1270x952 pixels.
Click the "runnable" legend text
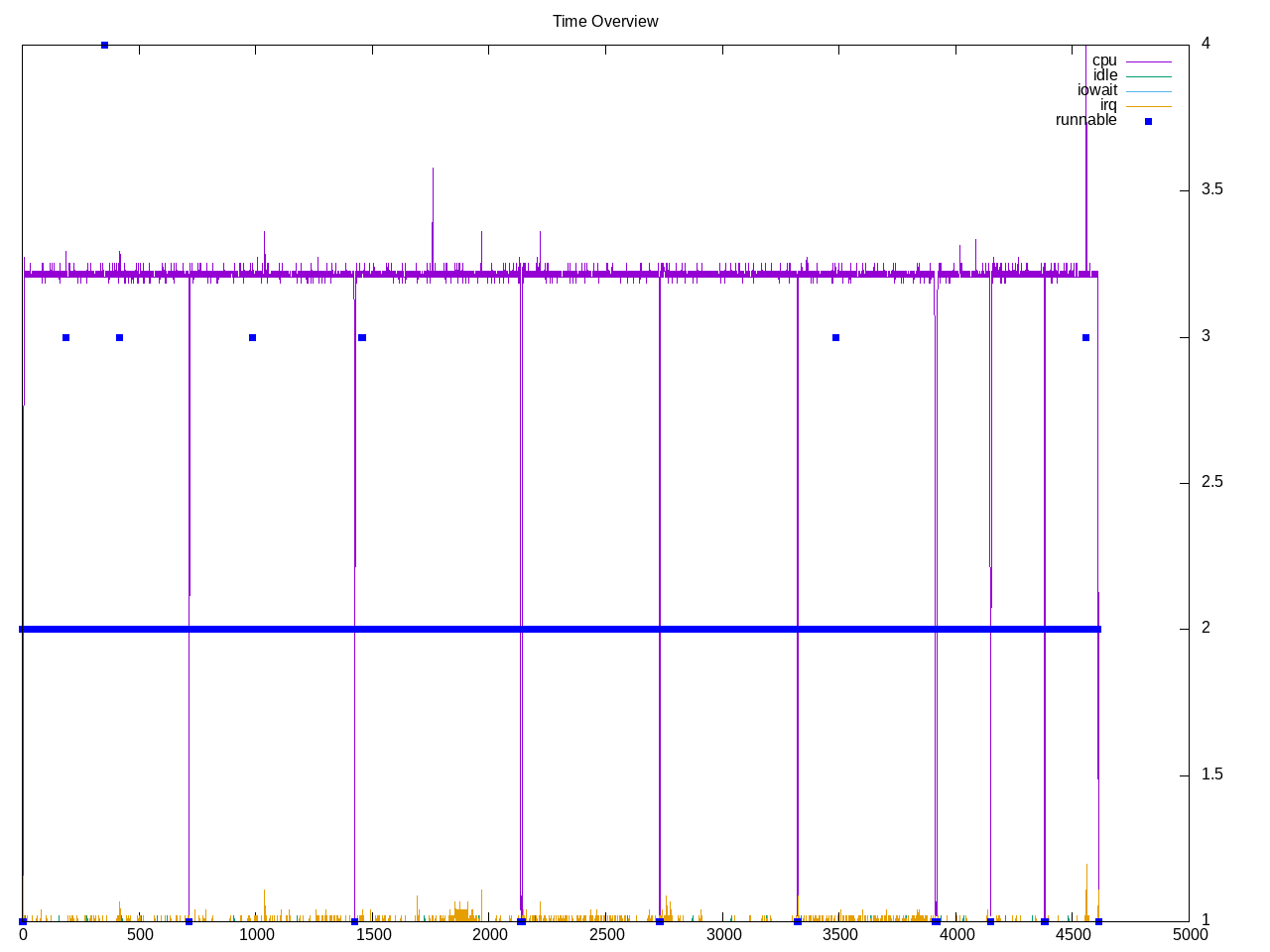1085,120
